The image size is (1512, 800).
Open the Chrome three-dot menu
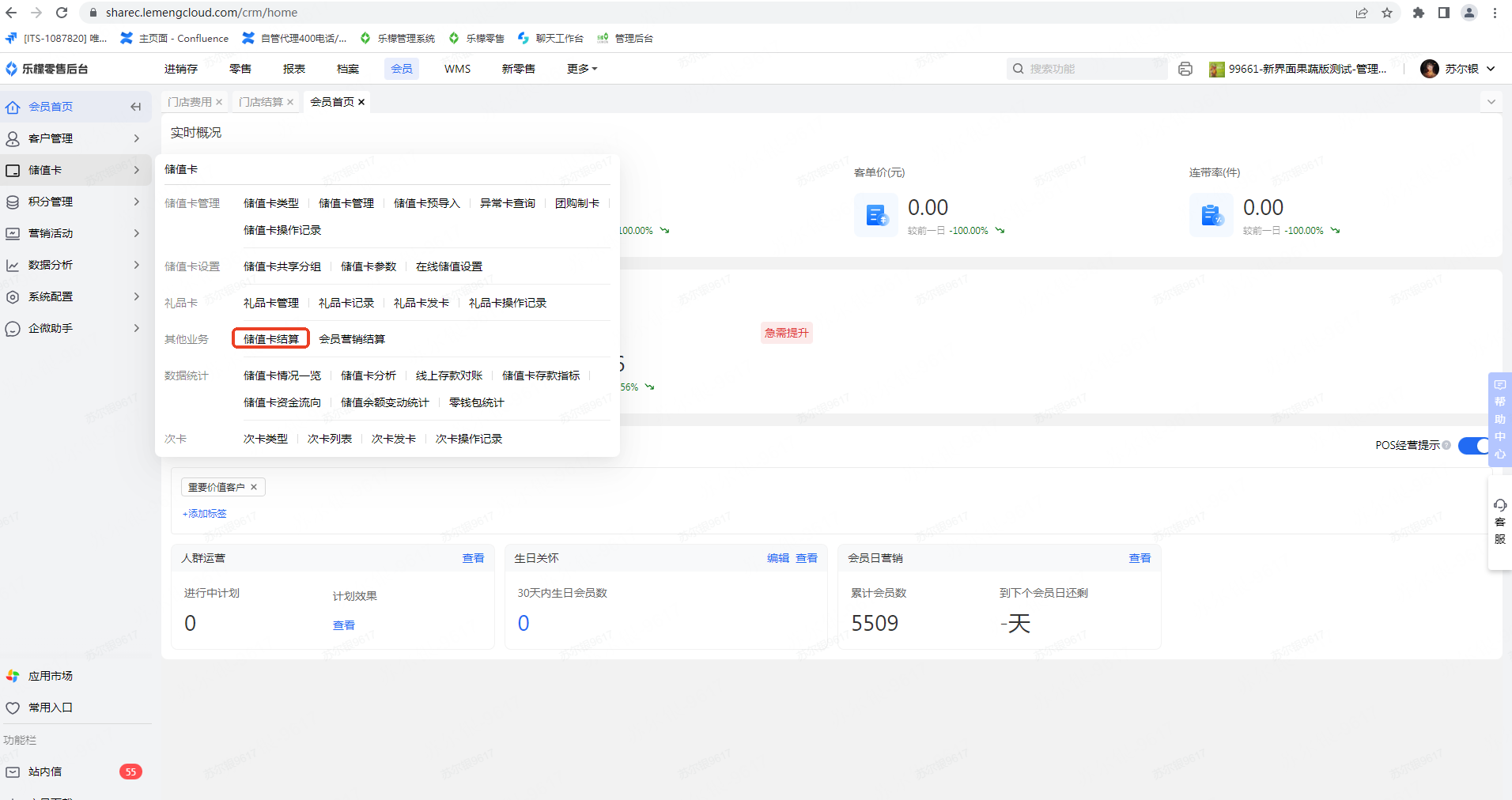pos(1495,13)
